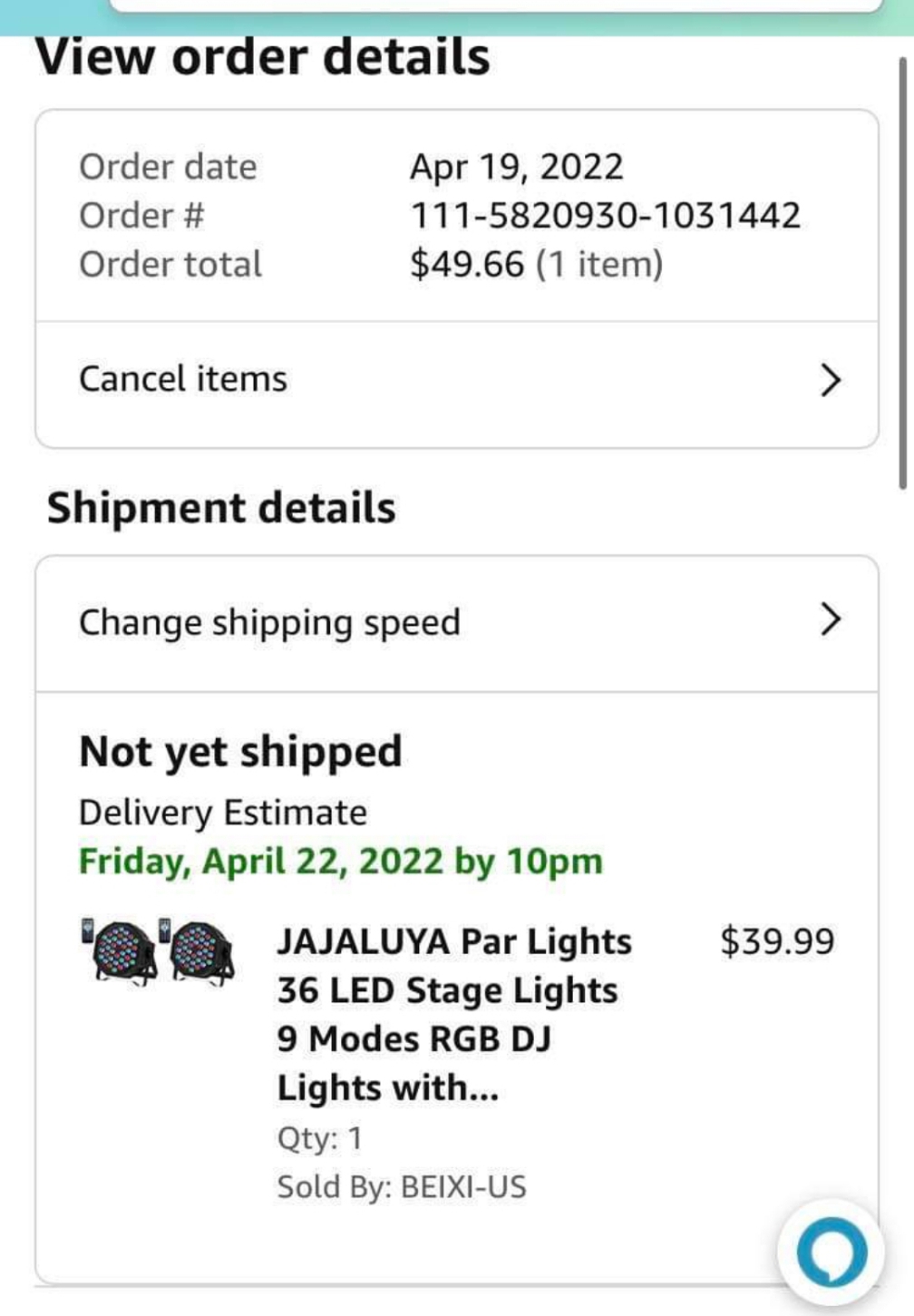The image size is (914, 1316).
Task: Click the Not yet shipped status
Action: point(240,752)
